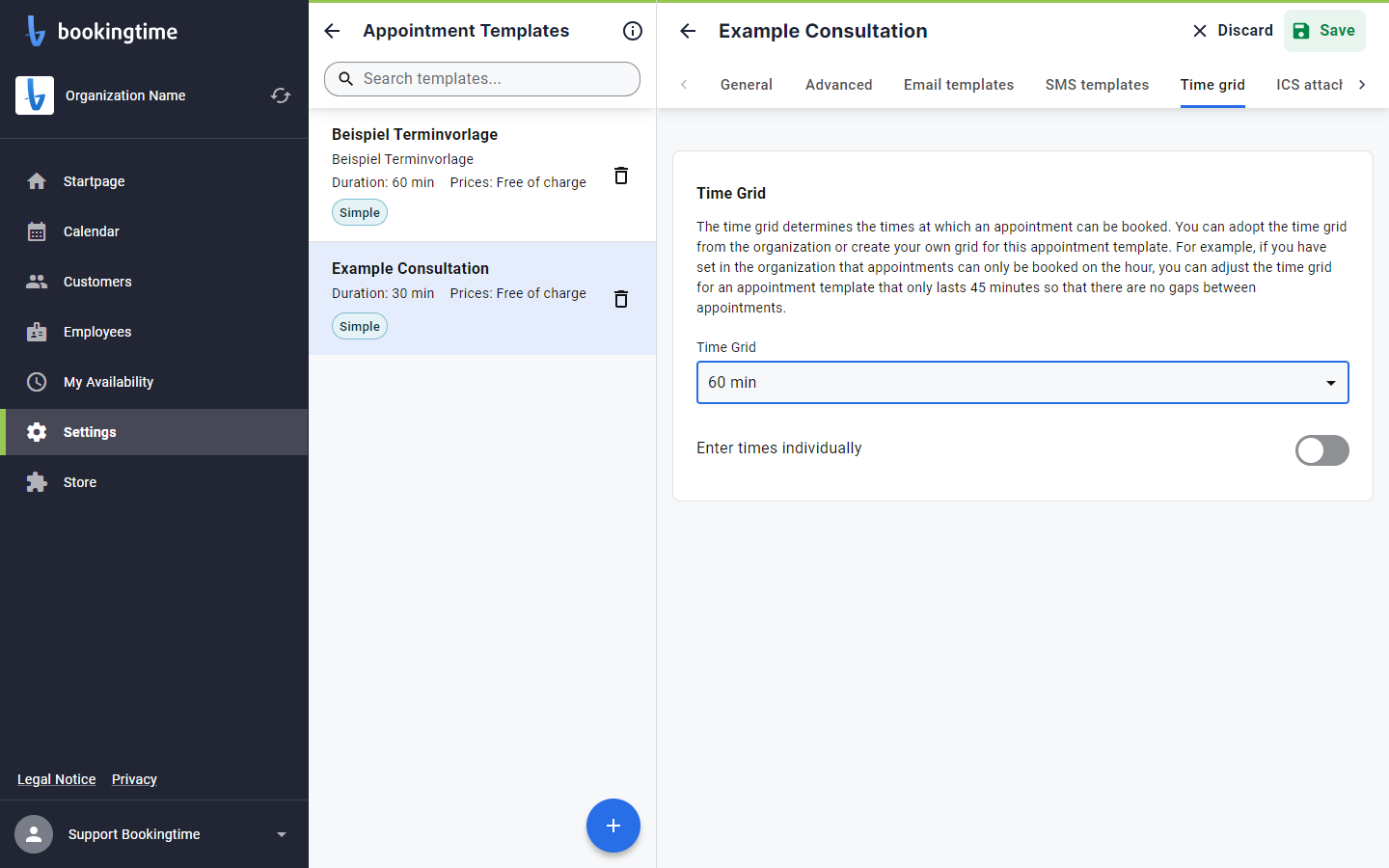Open the SMS templates tab
This screenshot has width=1389, height=868.
[1097, 85]
